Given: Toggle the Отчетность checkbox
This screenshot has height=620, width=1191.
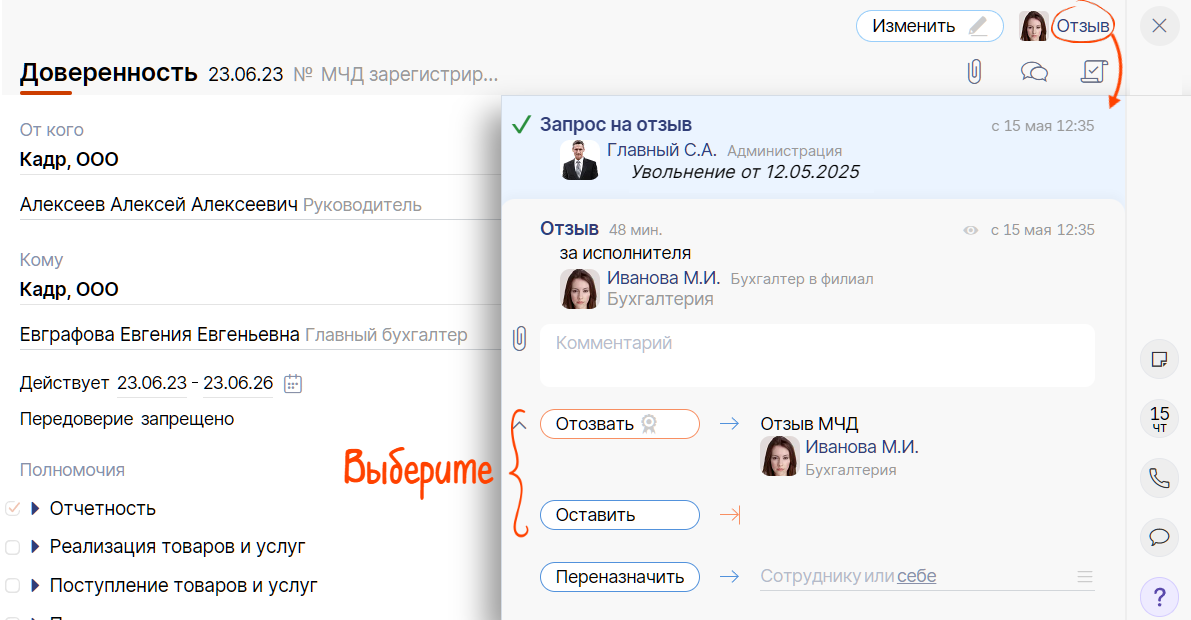Looking at the screenshot, I should [13, 508].
